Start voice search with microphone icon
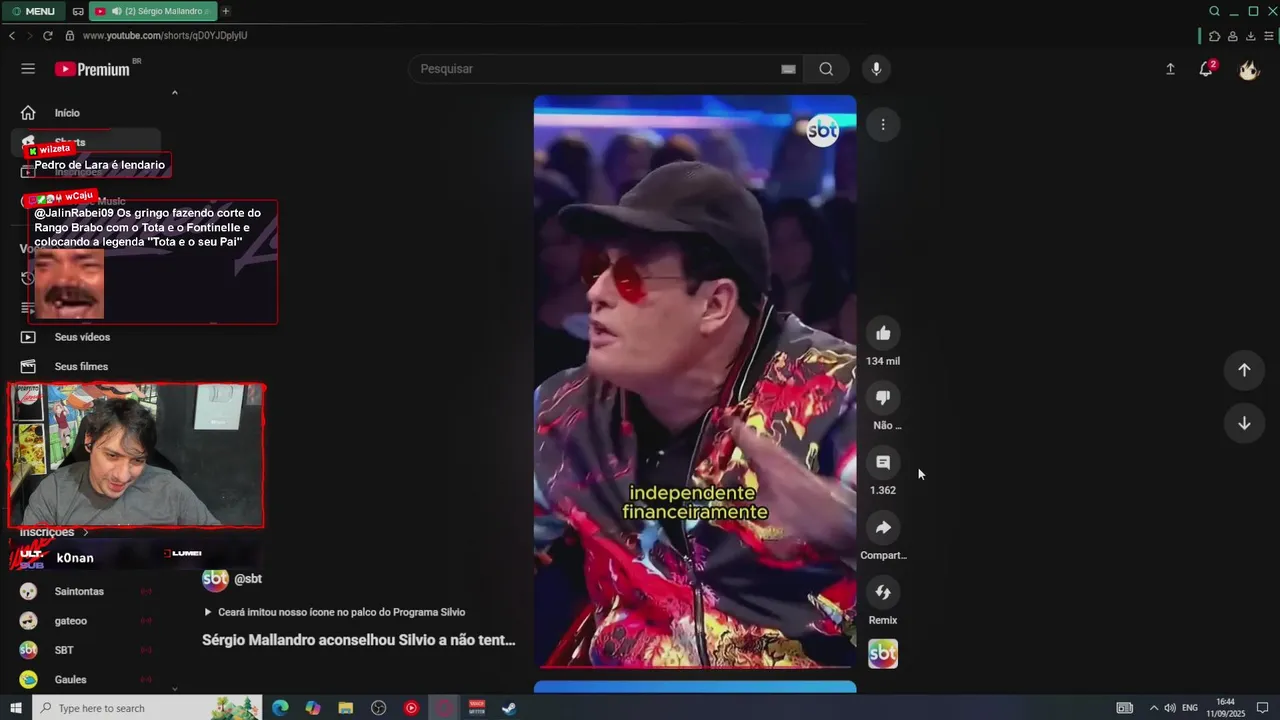The width and height of the screenshot is (1280, 720). click(x=876, y=69)
